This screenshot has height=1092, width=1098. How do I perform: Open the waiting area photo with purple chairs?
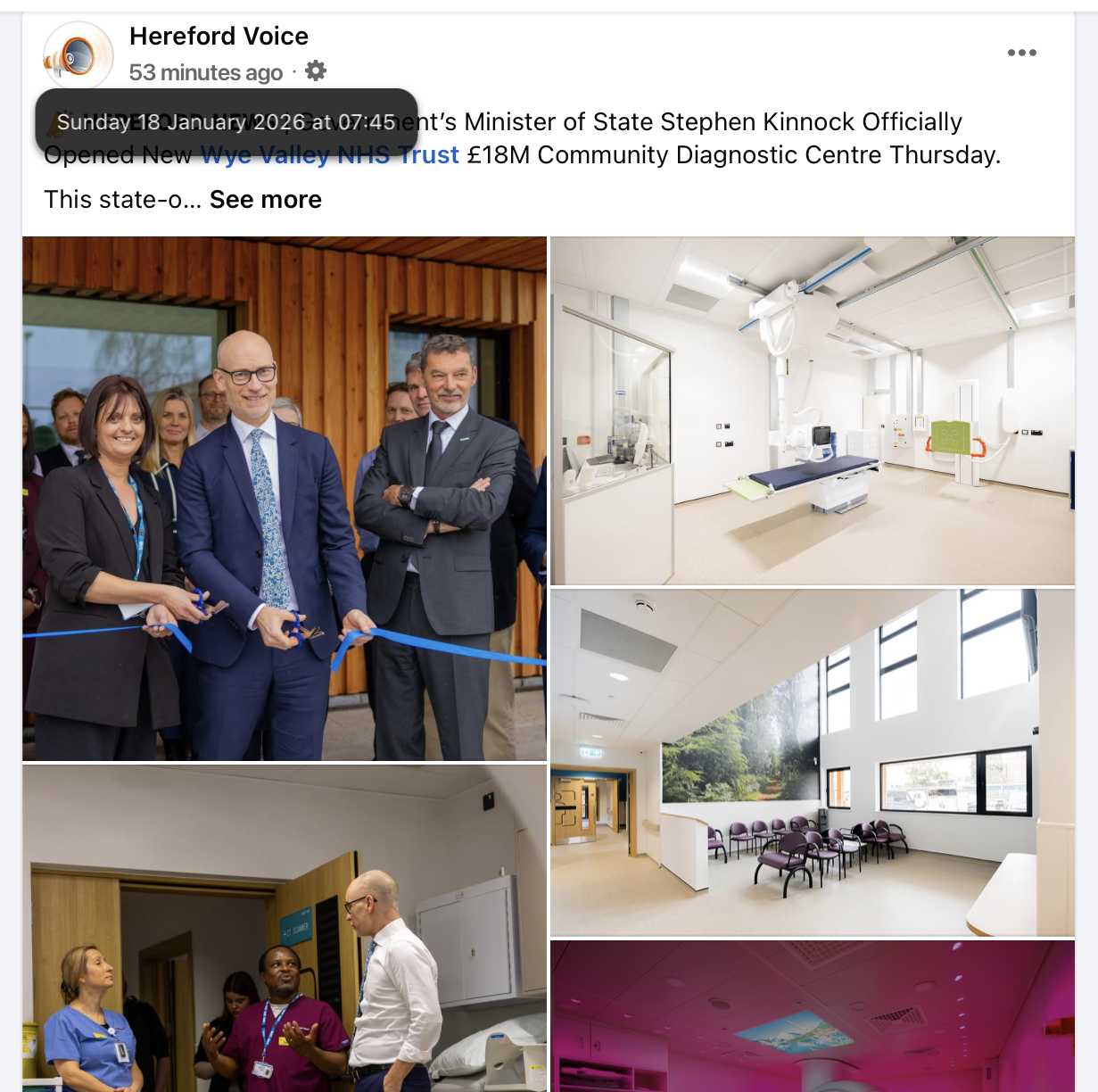click(x=813, y=762)
